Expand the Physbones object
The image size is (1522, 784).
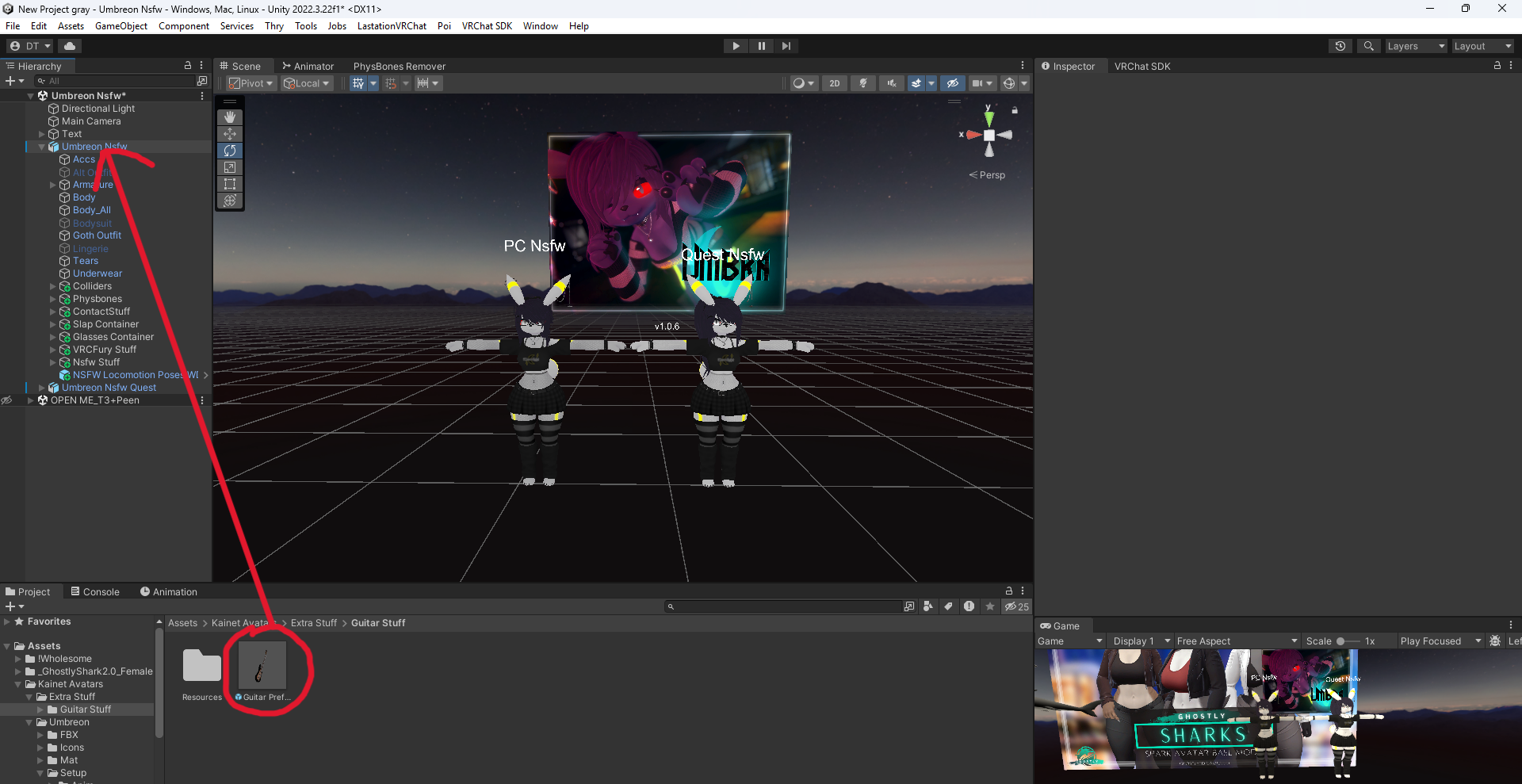click(x=53, y=299)
